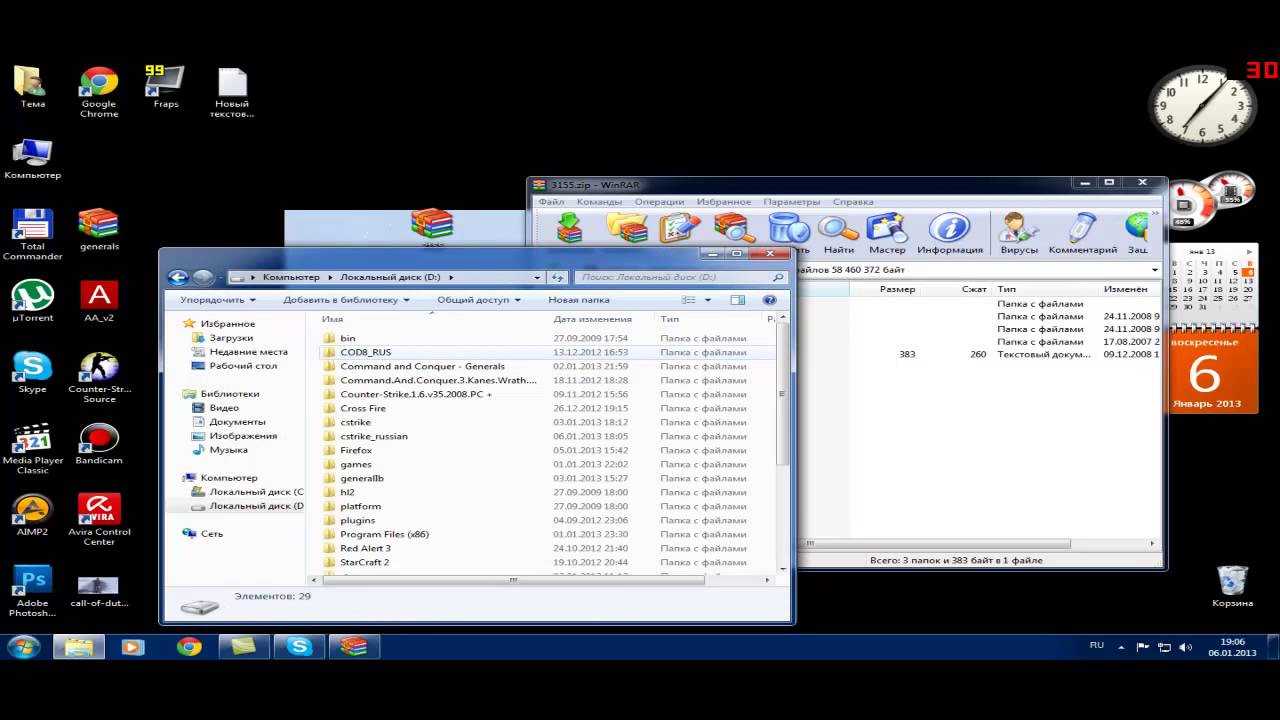
Task: Open the Упорядочить dropdown in Explorer
Action: pos(217,300)
